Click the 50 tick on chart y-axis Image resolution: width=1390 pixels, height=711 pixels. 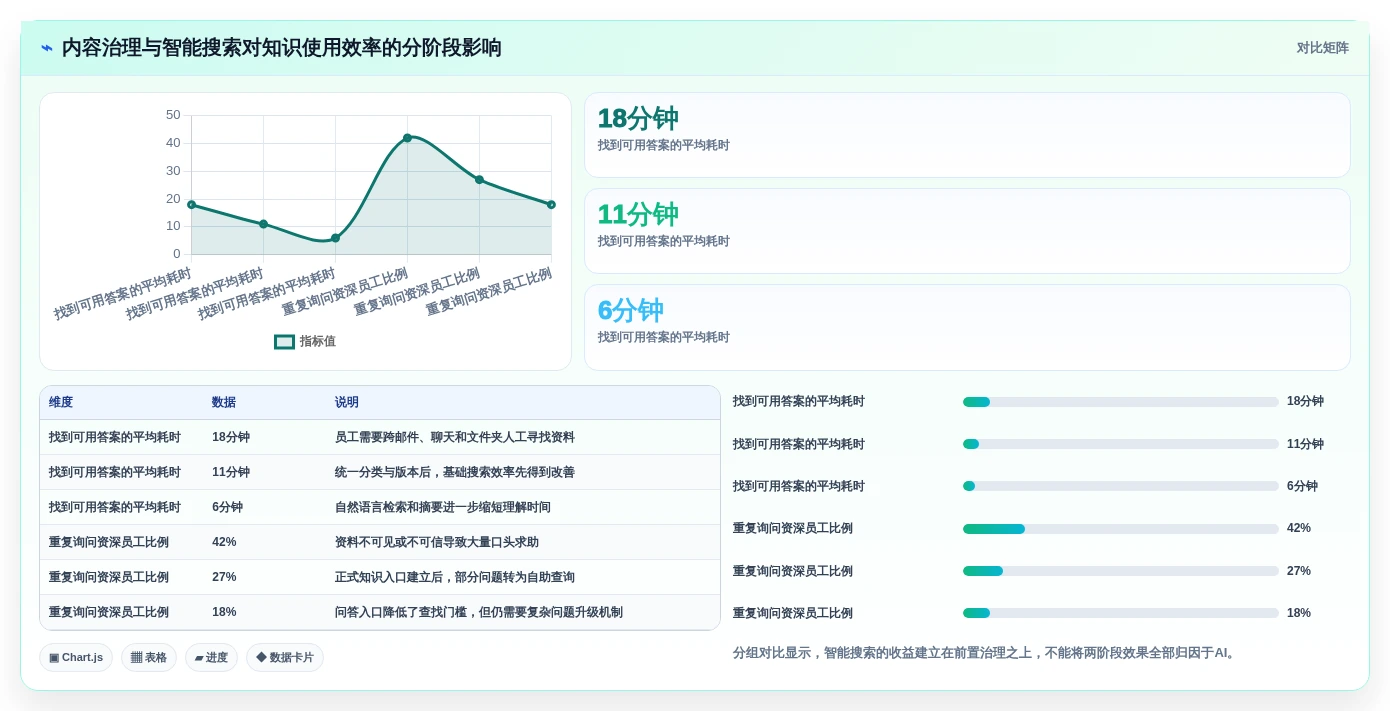coord(173,115)
